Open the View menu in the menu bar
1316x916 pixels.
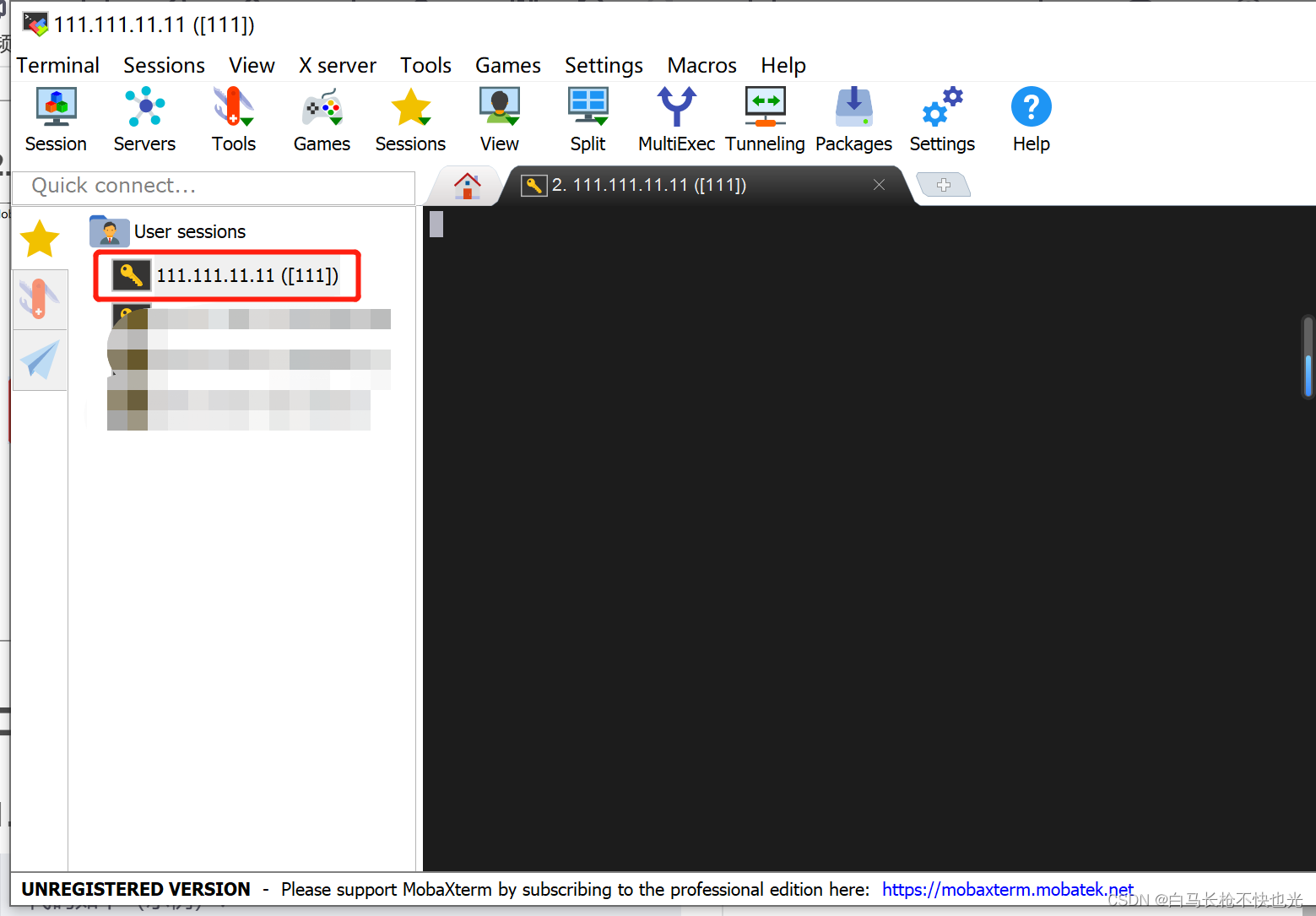(252, 65)
